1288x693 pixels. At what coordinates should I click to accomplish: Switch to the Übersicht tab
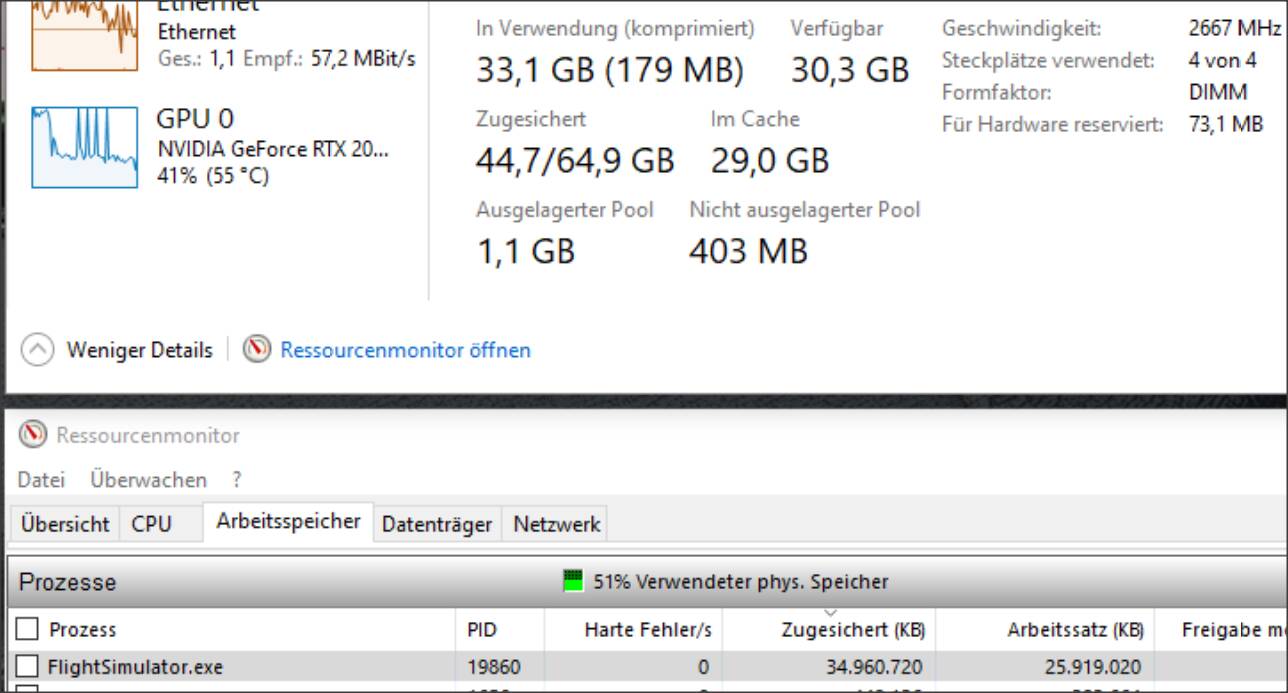(65, 524)
